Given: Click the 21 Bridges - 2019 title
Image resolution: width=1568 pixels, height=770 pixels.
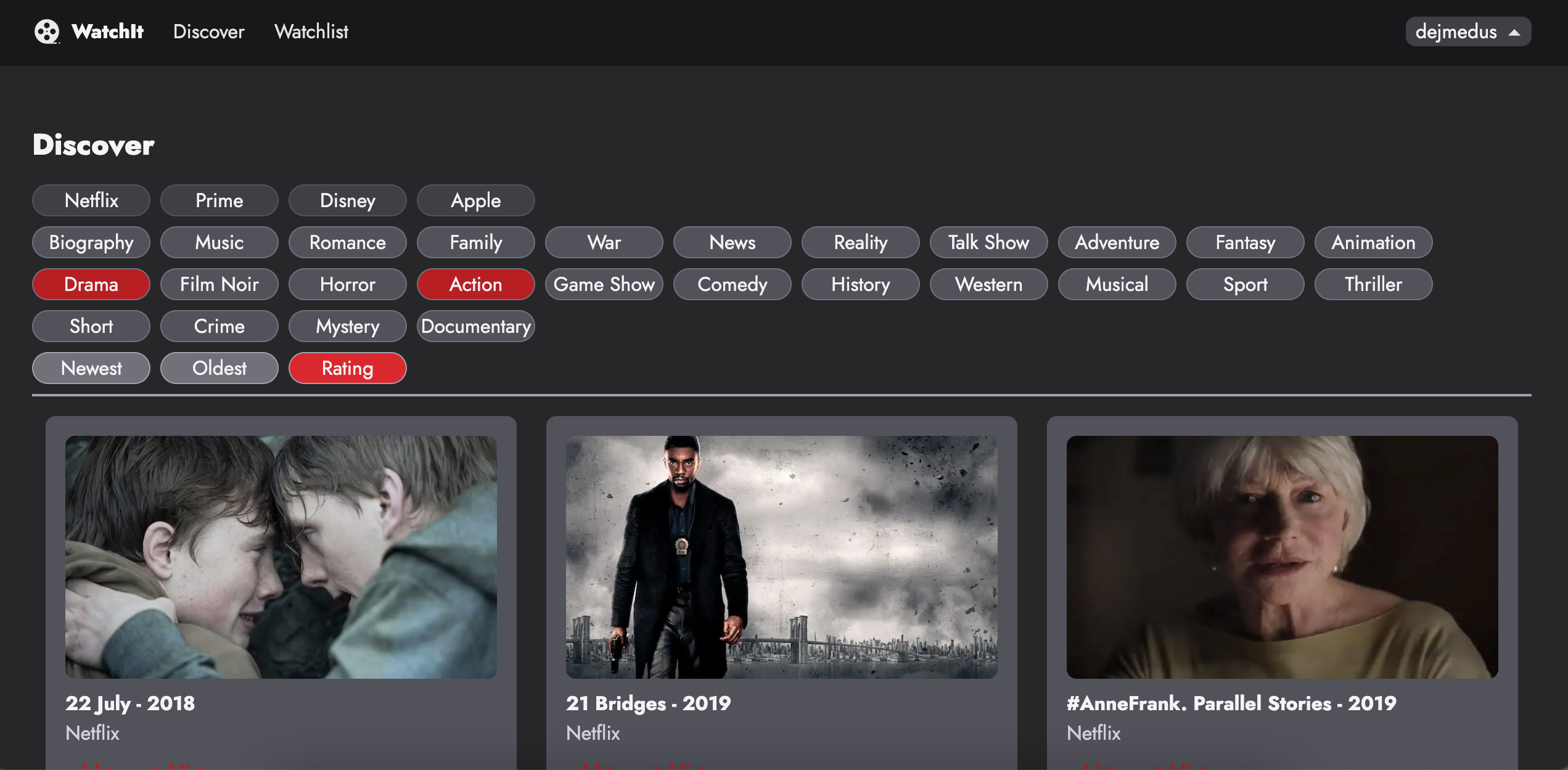Looking at the screenshot, I should (648, 703).
